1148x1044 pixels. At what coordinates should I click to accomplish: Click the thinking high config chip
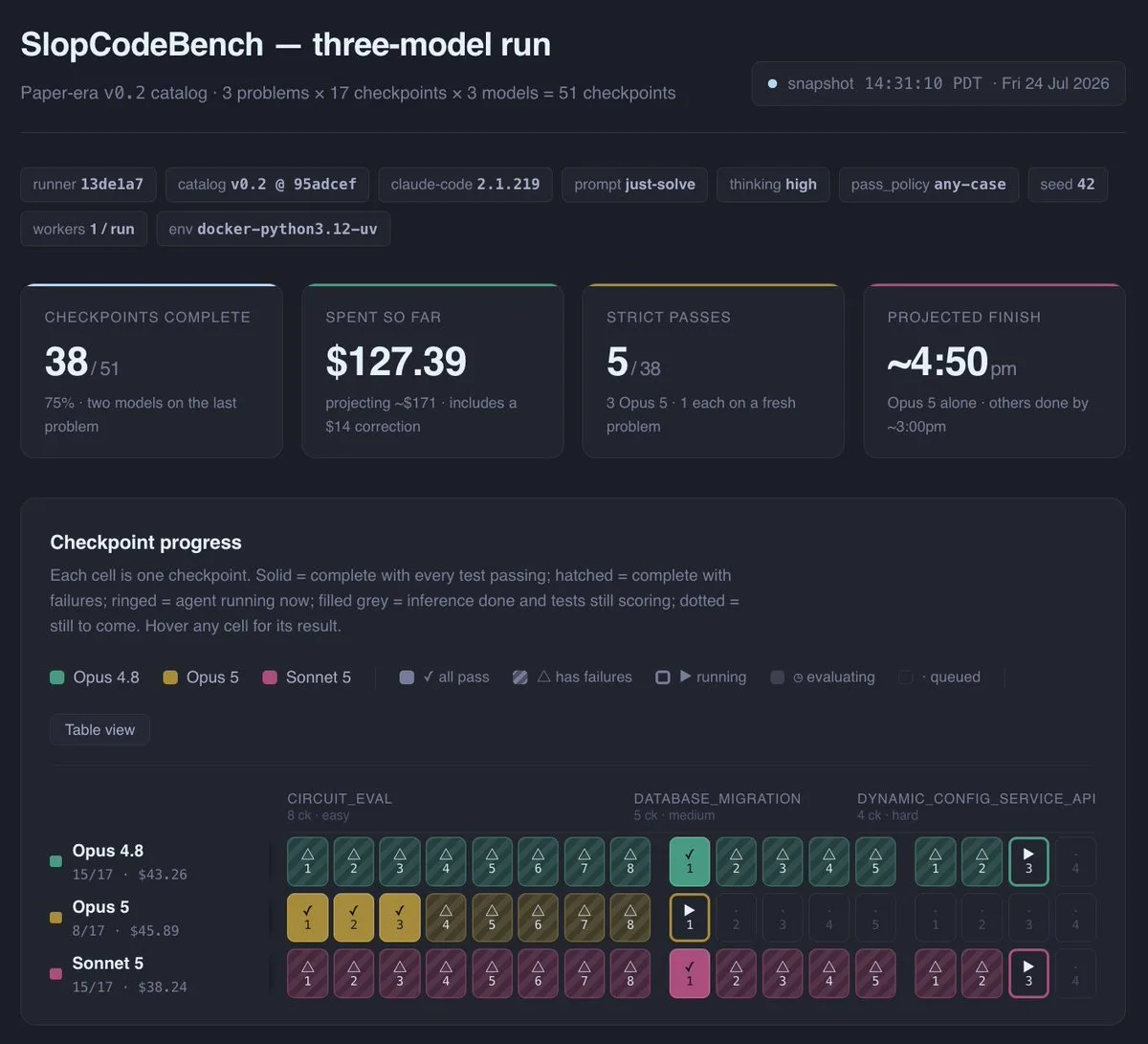pos(773,185)
